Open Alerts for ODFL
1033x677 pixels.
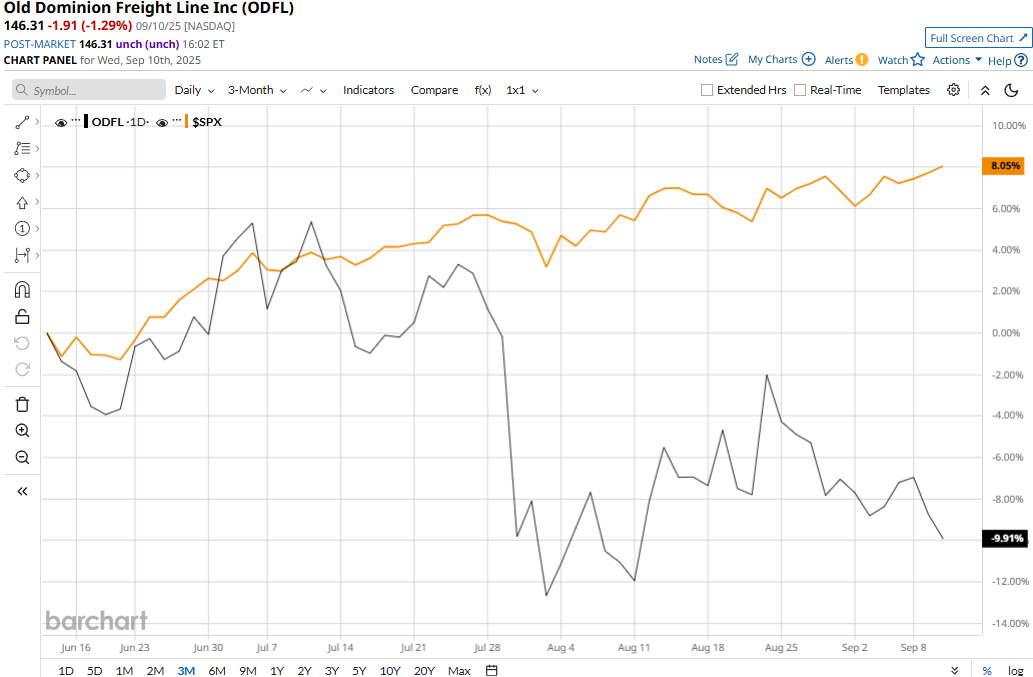pyautogui.click(x=847, y=60)
